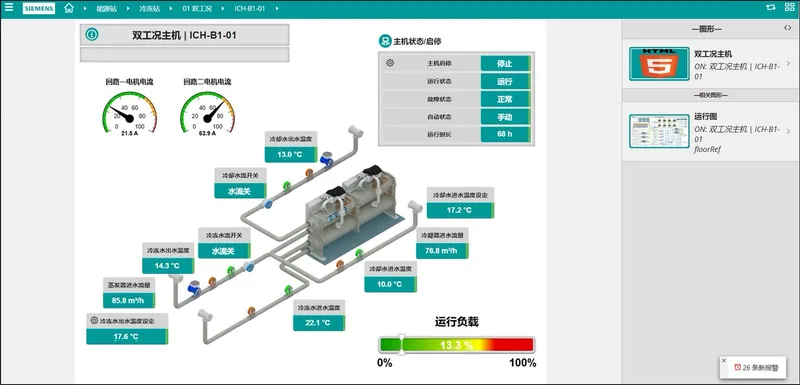800x385 pixels.
Task: Expand arrow after home breadcrumb
Action: click(85, 9)
